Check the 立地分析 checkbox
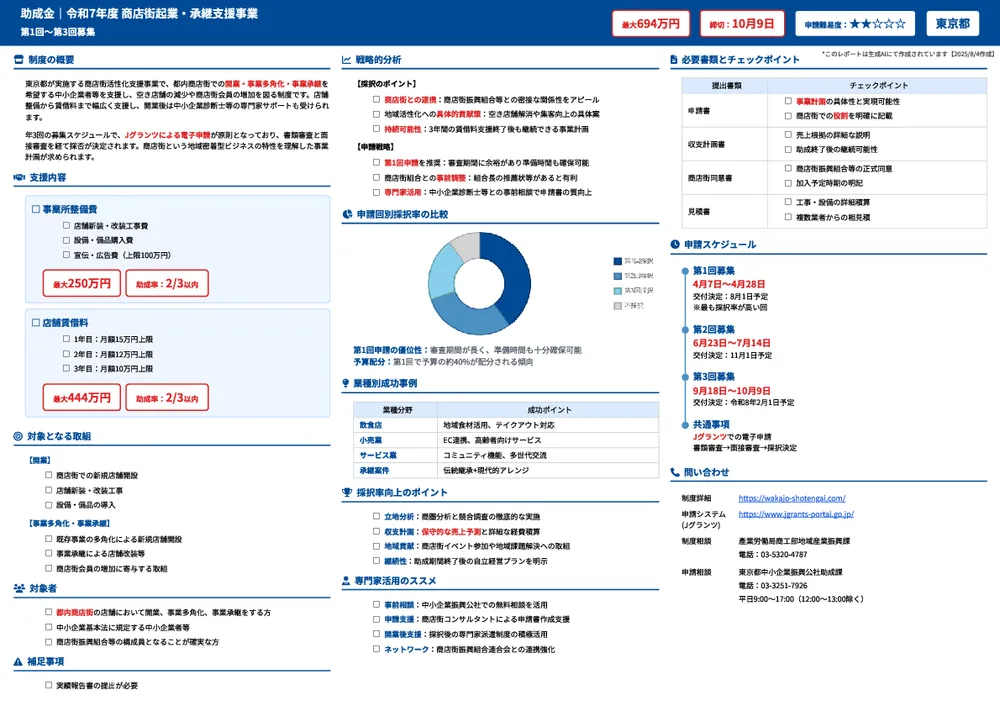This screenshot has height=706, width=1000. (376, 516)
